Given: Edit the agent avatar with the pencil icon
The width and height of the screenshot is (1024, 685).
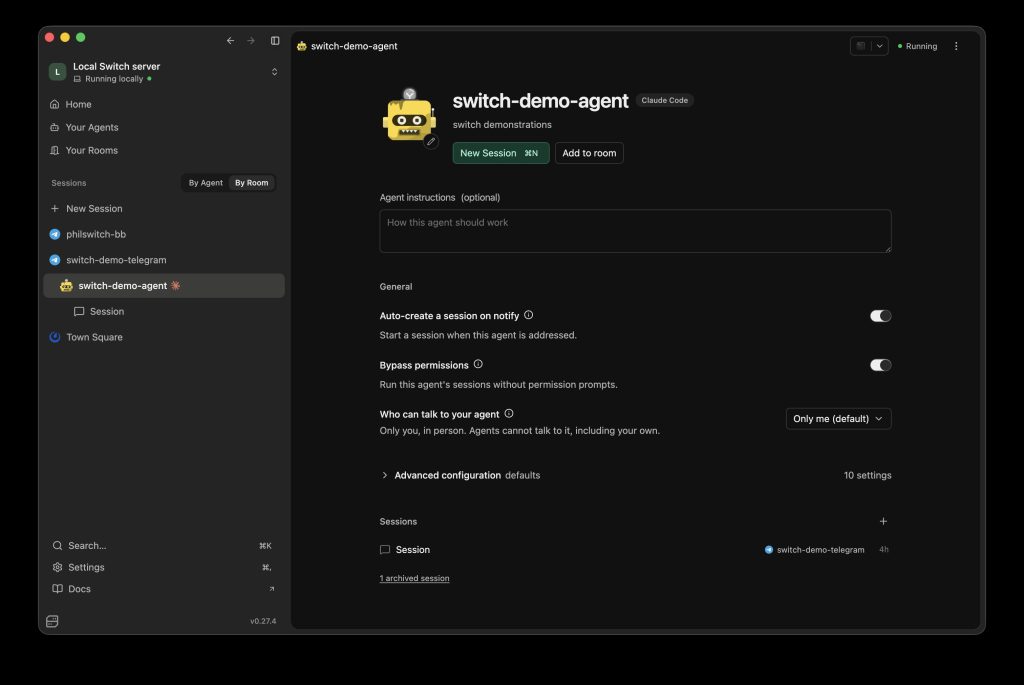Looking at the screenshot, I should point(431,142).
